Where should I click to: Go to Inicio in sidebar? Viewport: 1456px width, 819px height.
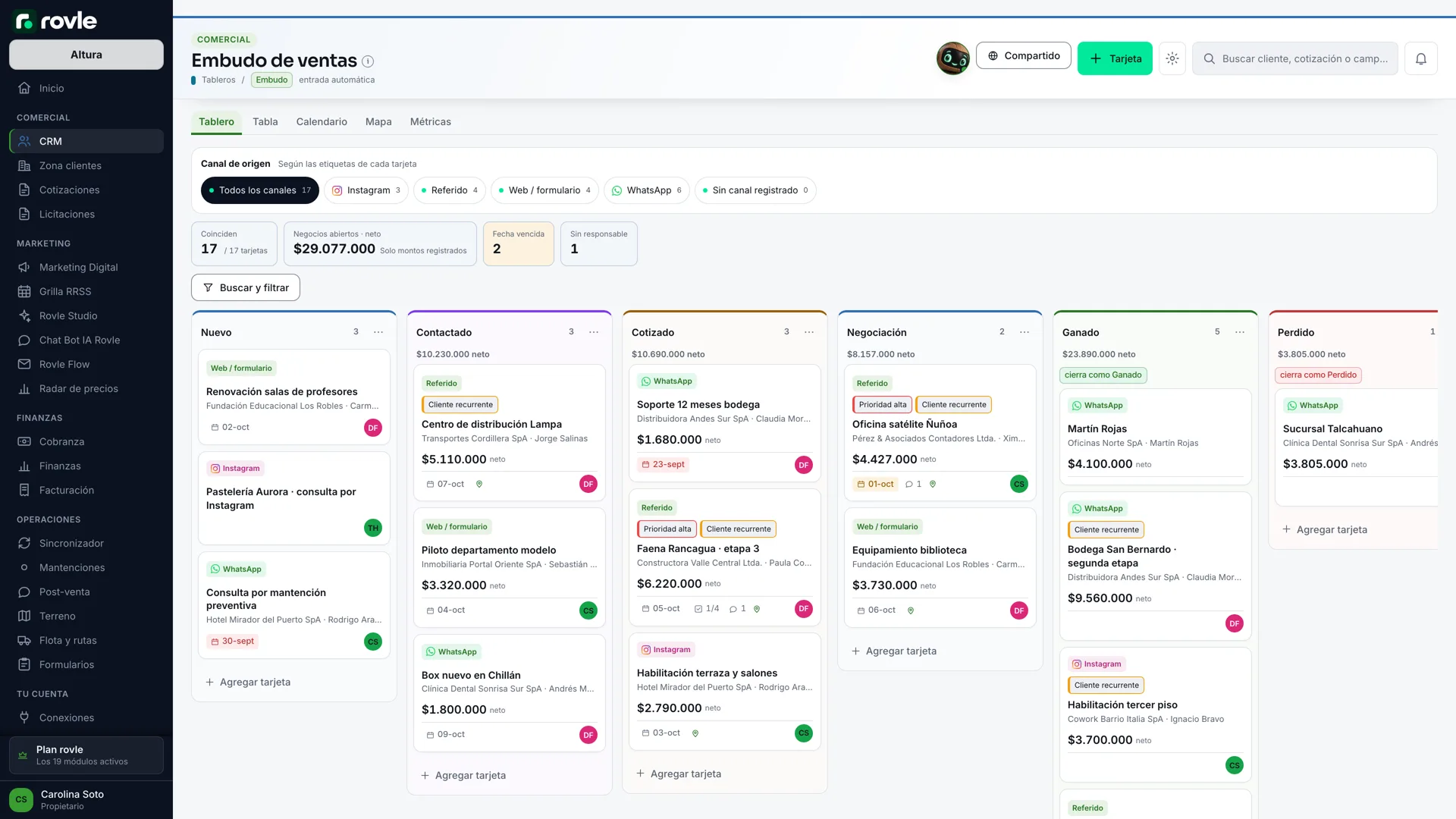click(x=86, y=88)
